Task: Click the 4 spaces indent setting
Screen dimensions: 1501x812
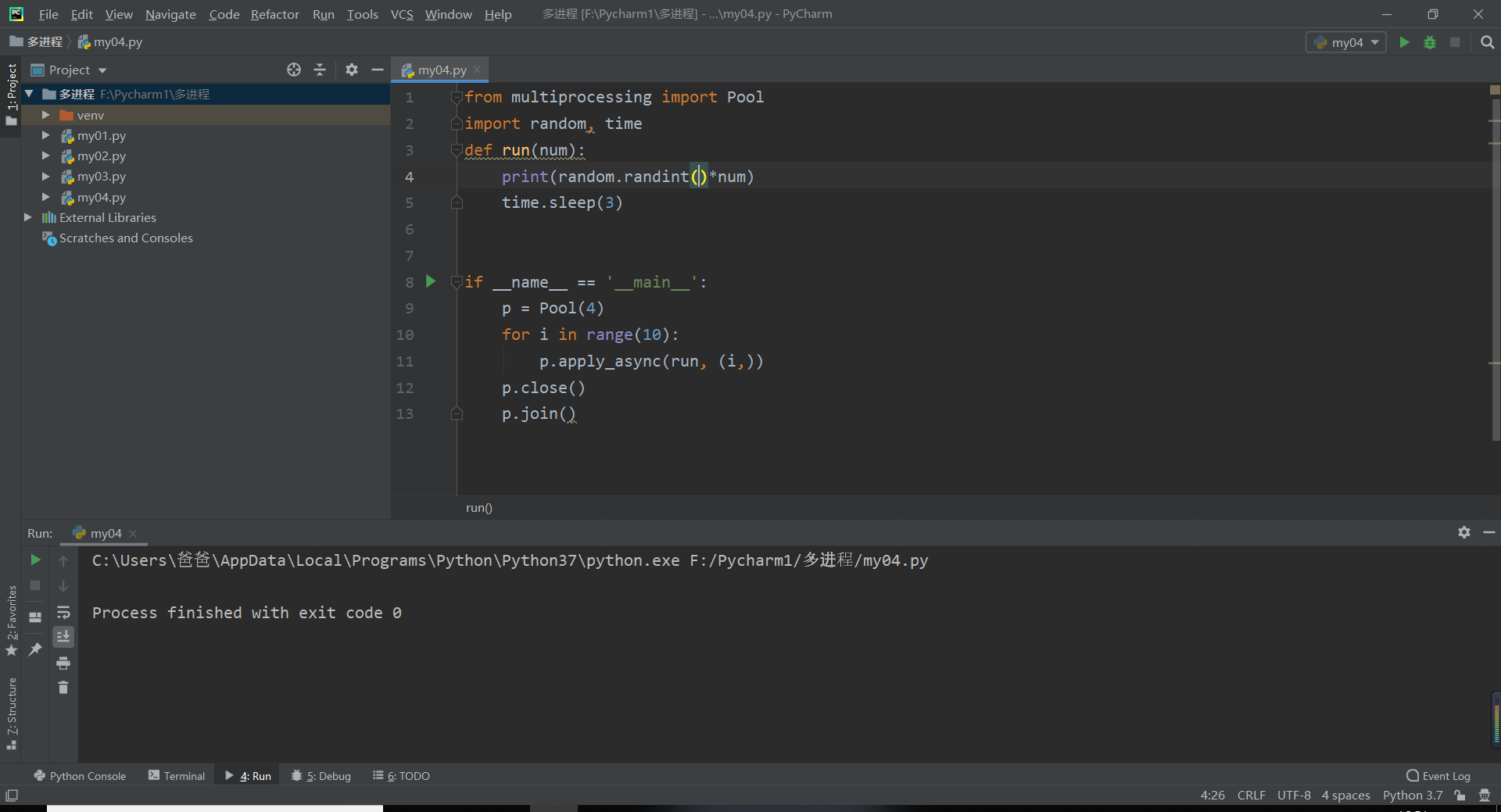Action: 1345,796
